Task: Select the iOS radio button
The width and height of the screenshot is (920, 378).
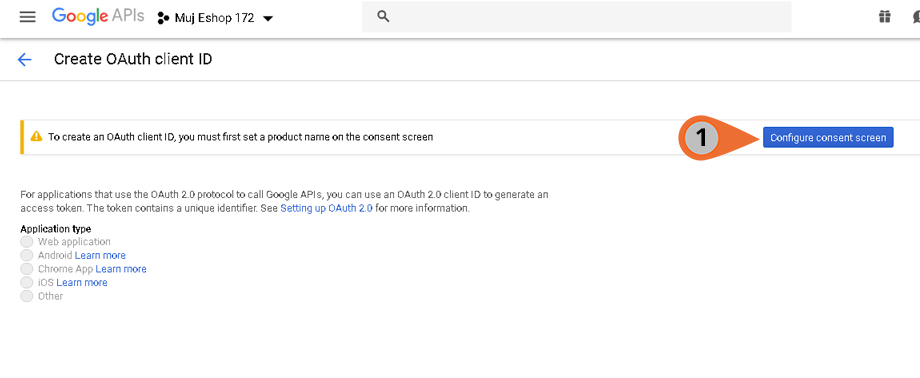Action: click(x=26, y=282)
